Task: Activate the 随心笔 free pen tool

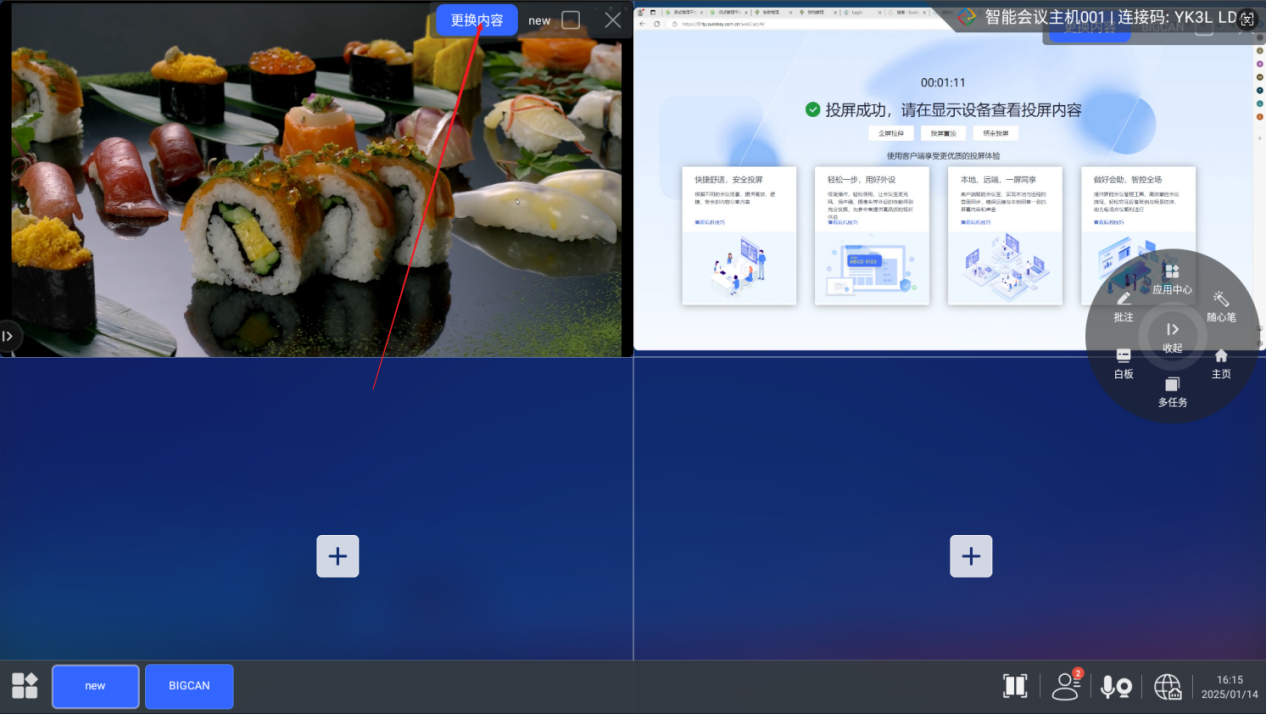Action: (1221, 306)
